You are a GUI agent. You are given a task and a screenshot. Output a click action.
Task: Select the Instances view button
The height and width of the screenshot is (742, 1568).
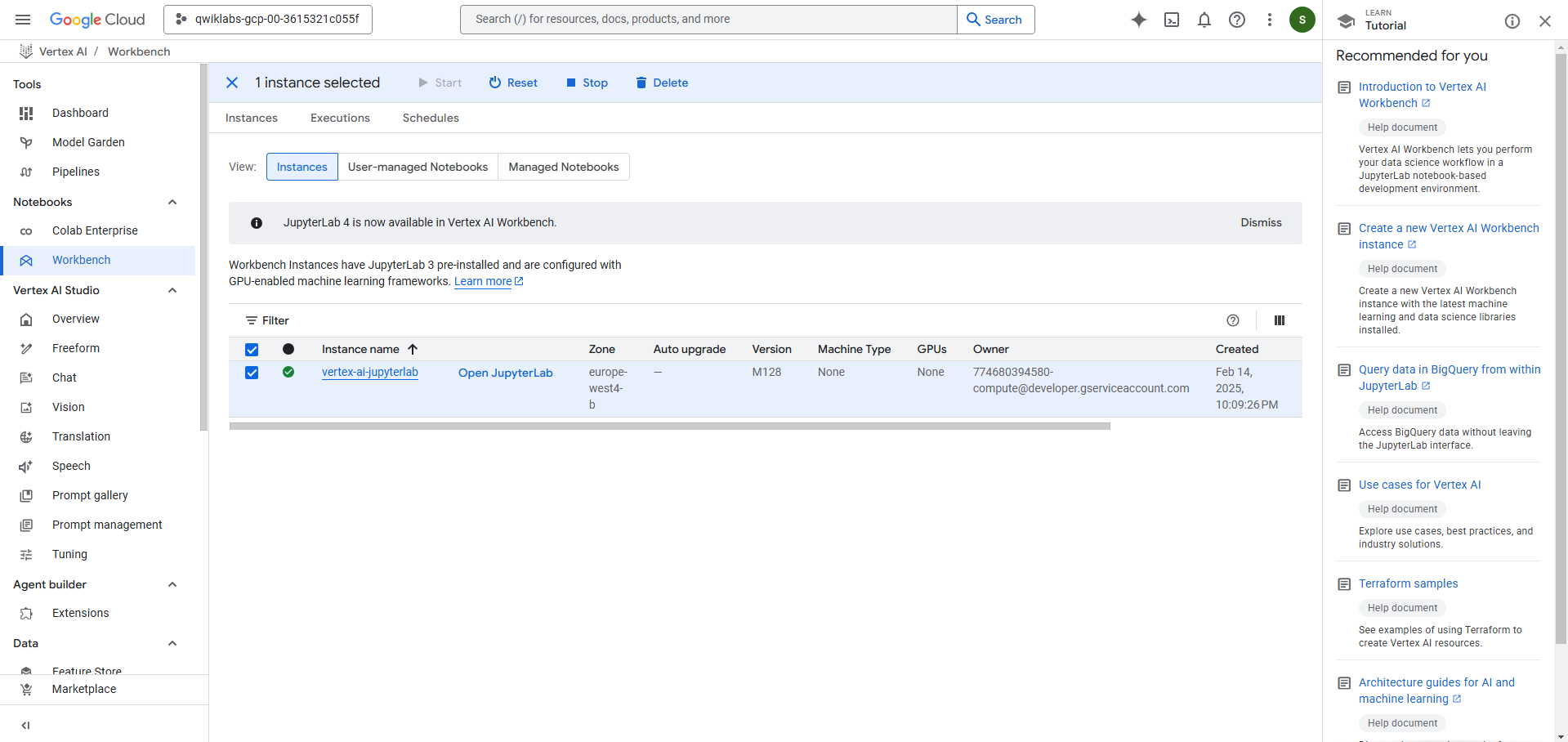302,167
